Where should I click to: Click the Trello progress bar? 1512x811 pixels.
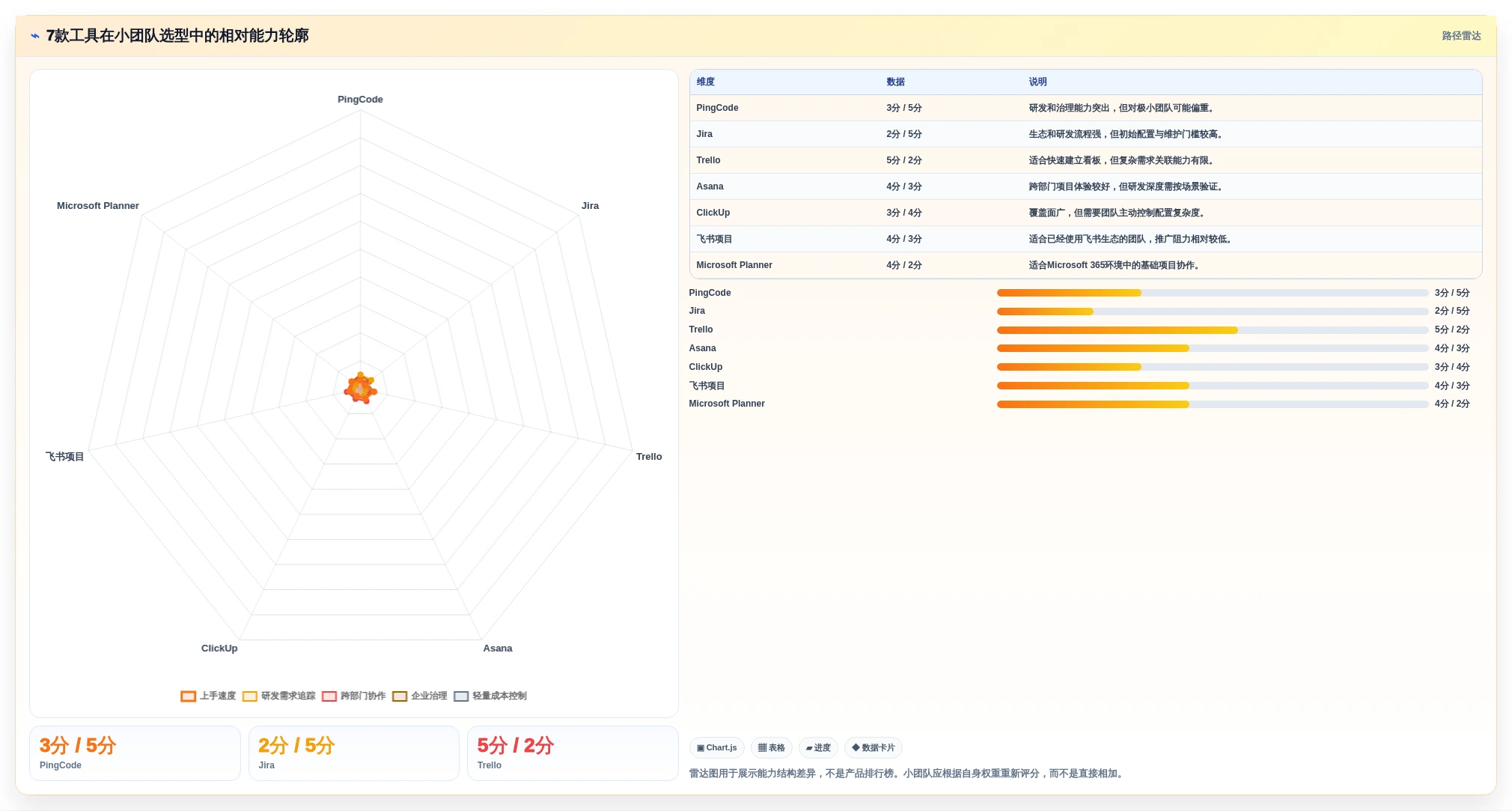(x=1213, y=329)
